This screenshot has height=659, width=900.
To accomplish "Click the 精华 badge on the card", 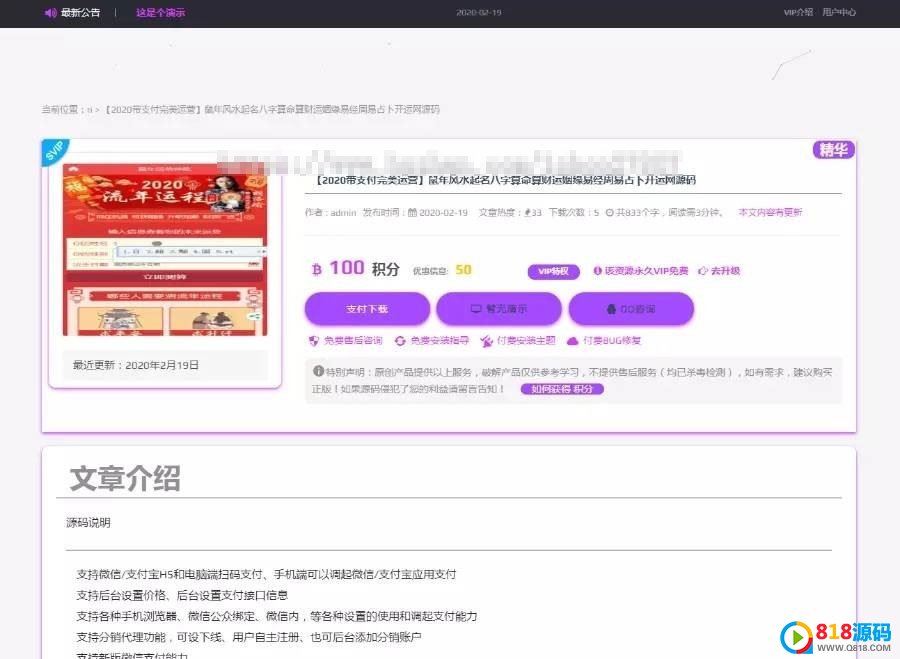I will click(x=834, y=150).
